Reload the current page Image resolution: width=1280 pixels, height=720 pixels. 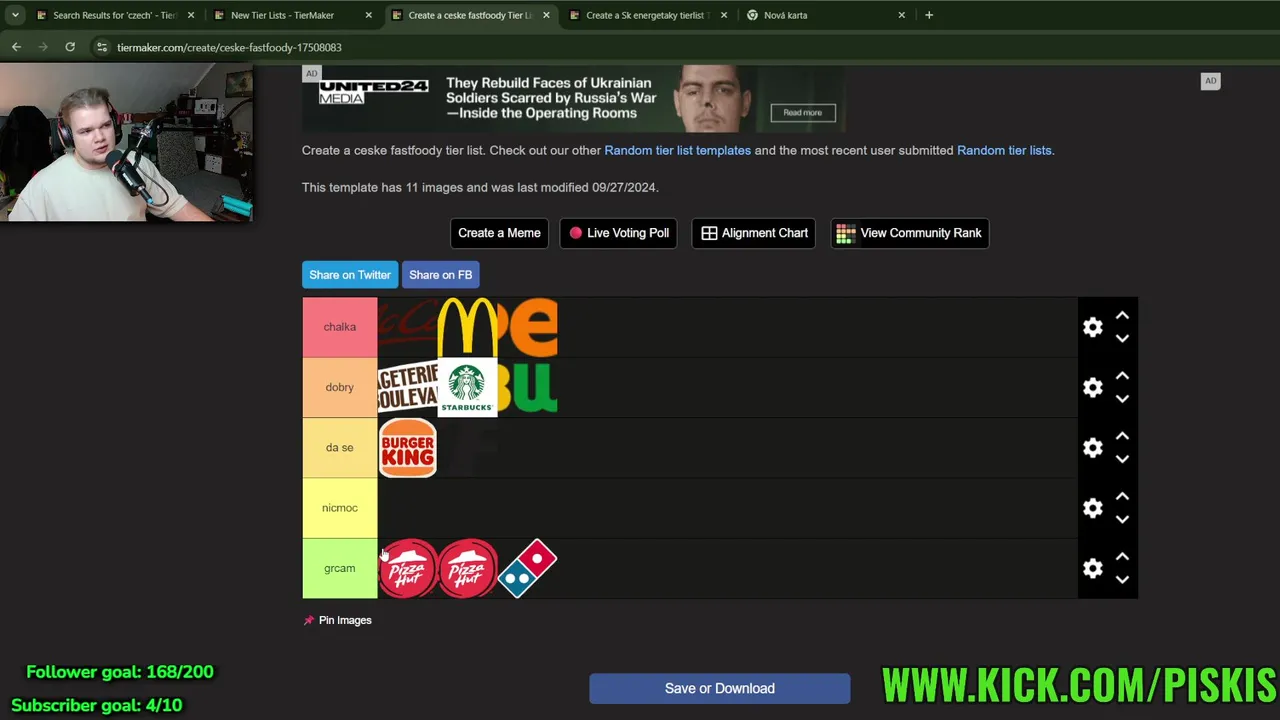[70, 47]
